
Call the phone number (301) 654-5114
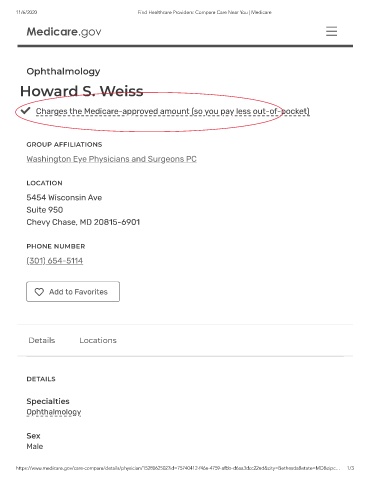coord(55,261)
